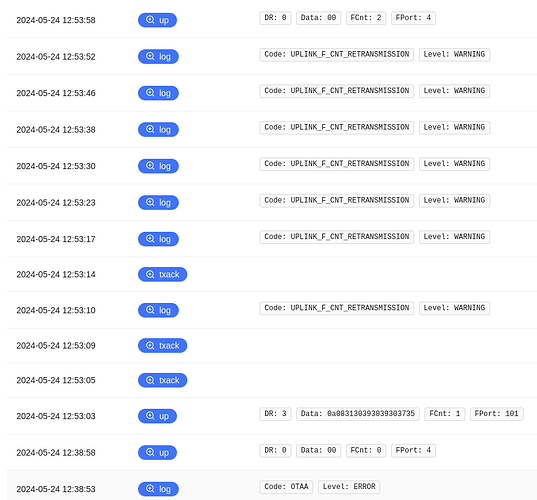This screenshot has height=500, width=537.
Task: Click the FPort: 101 tag
Action: click(x=497, y=414)
